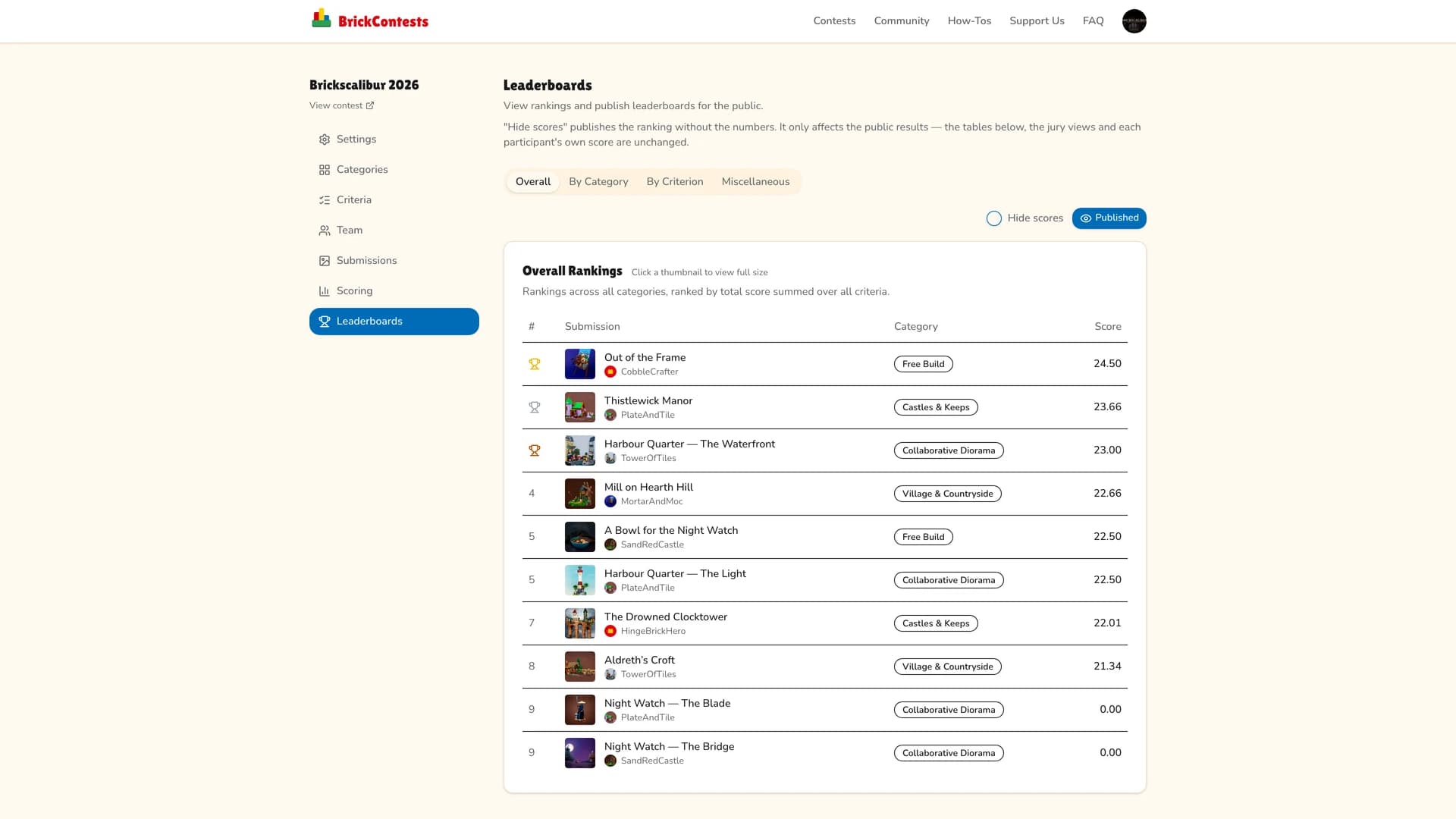Click the Criteria checklist icon

(325, 200)
